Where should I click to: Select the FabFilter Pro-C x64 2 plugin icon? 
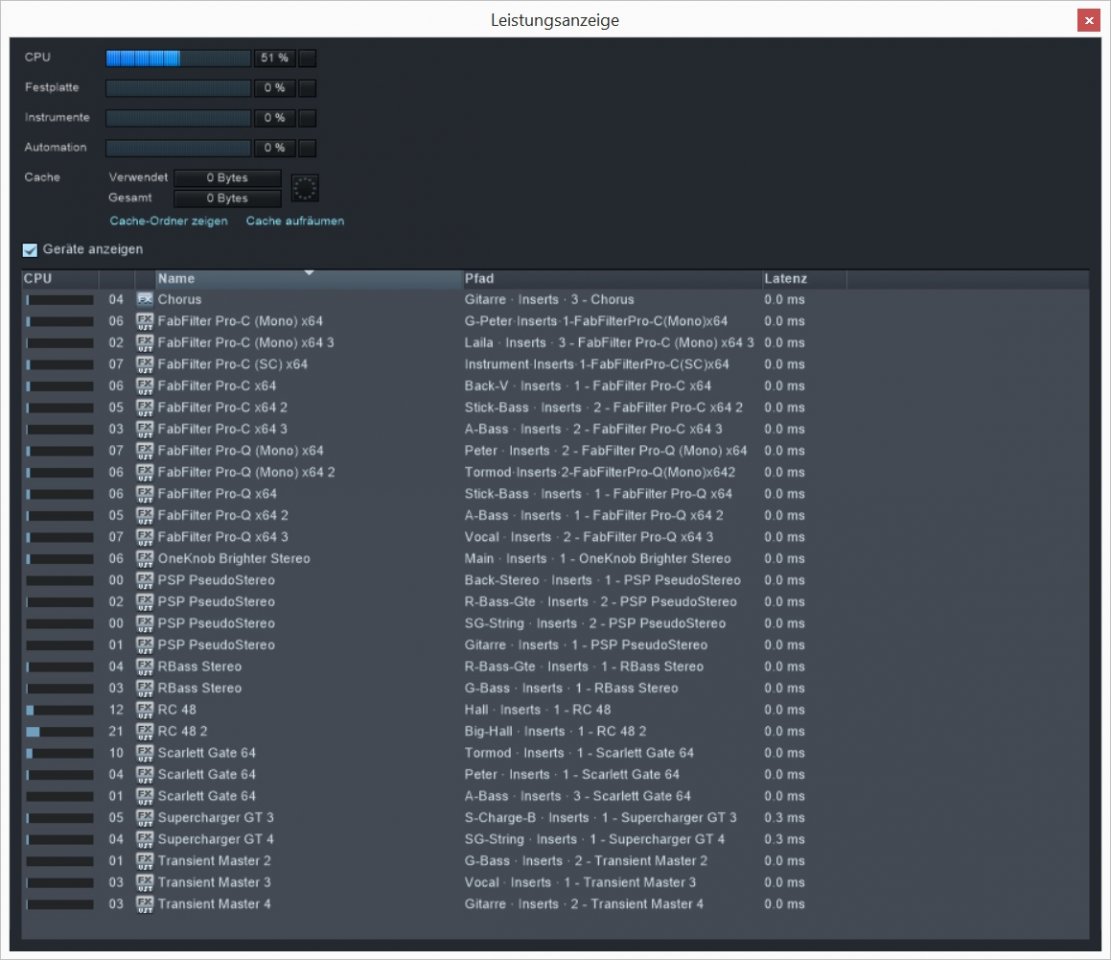[x=145, y=407]
